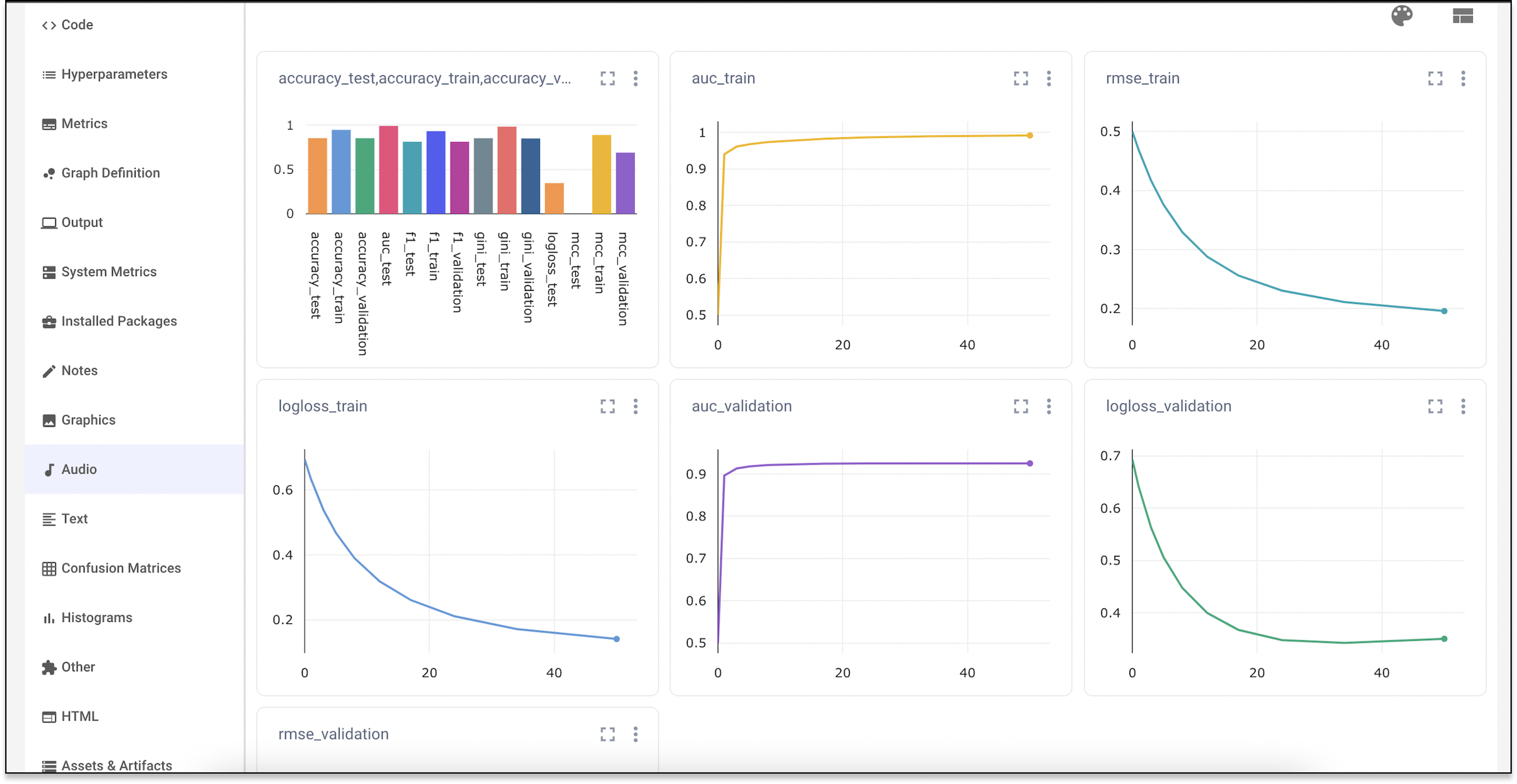Click the logloss_validation chart title
1517x784 pixels.
[1168, 406]
